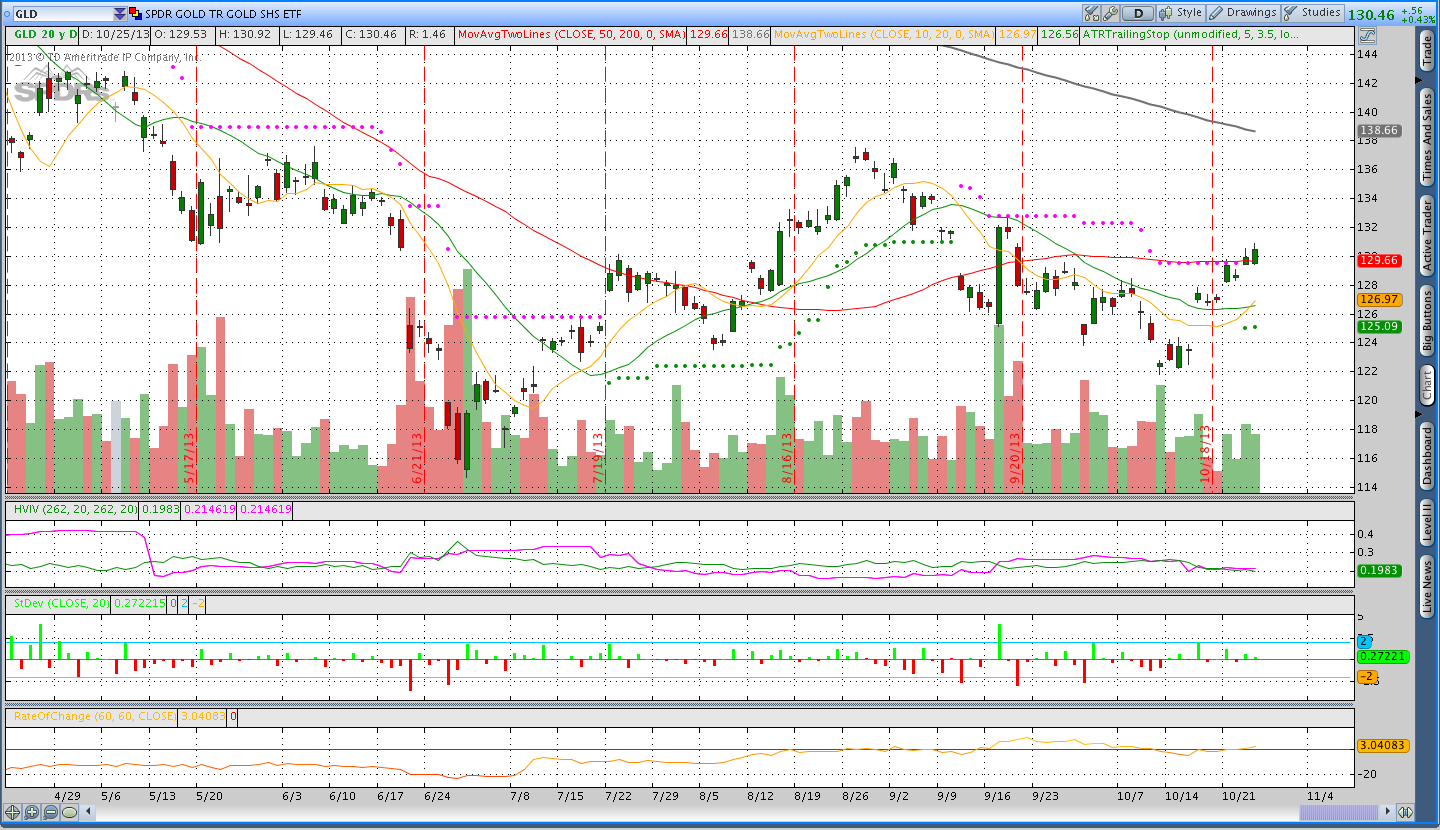Click the StDev (CLOSE, 20) study label
The image size is (1440, 830).
59,604
